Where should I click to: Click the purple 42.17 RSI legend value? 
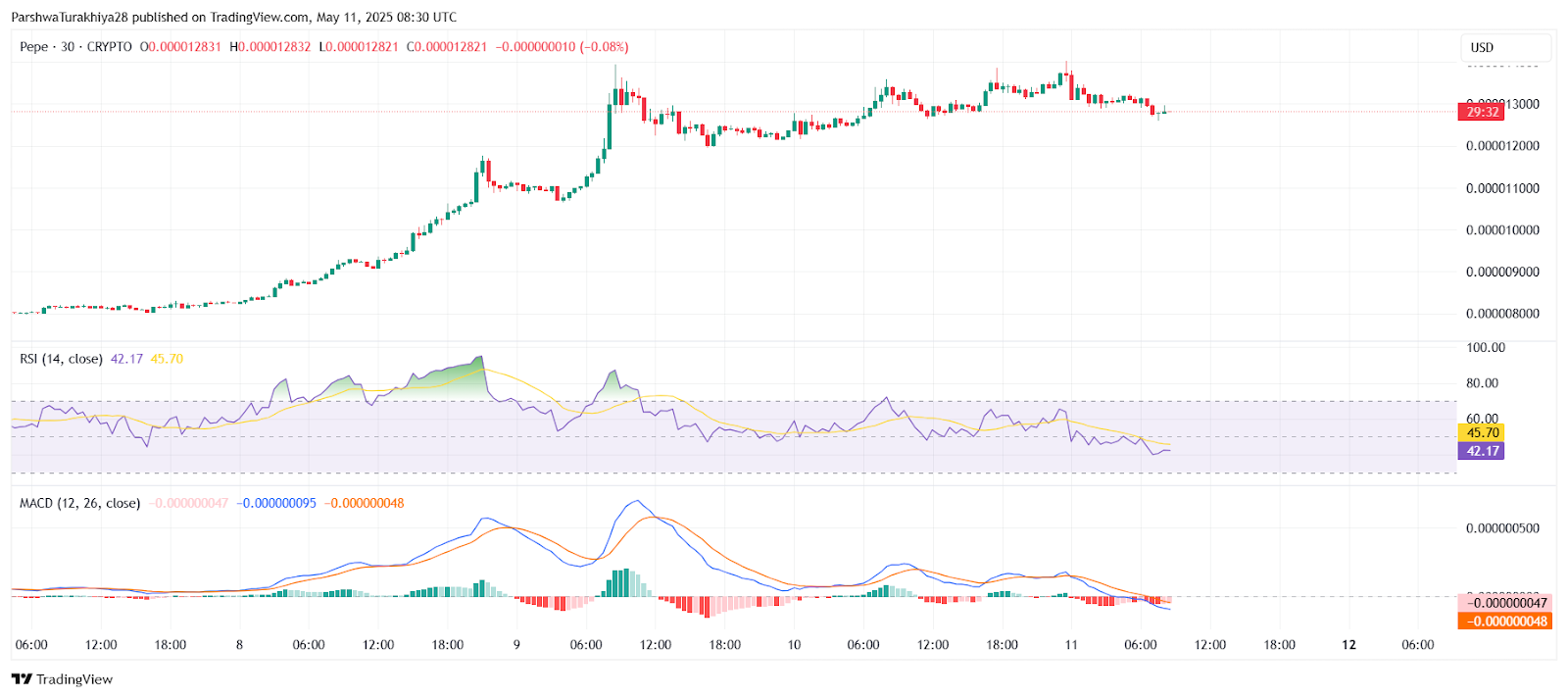pos(126,359)
